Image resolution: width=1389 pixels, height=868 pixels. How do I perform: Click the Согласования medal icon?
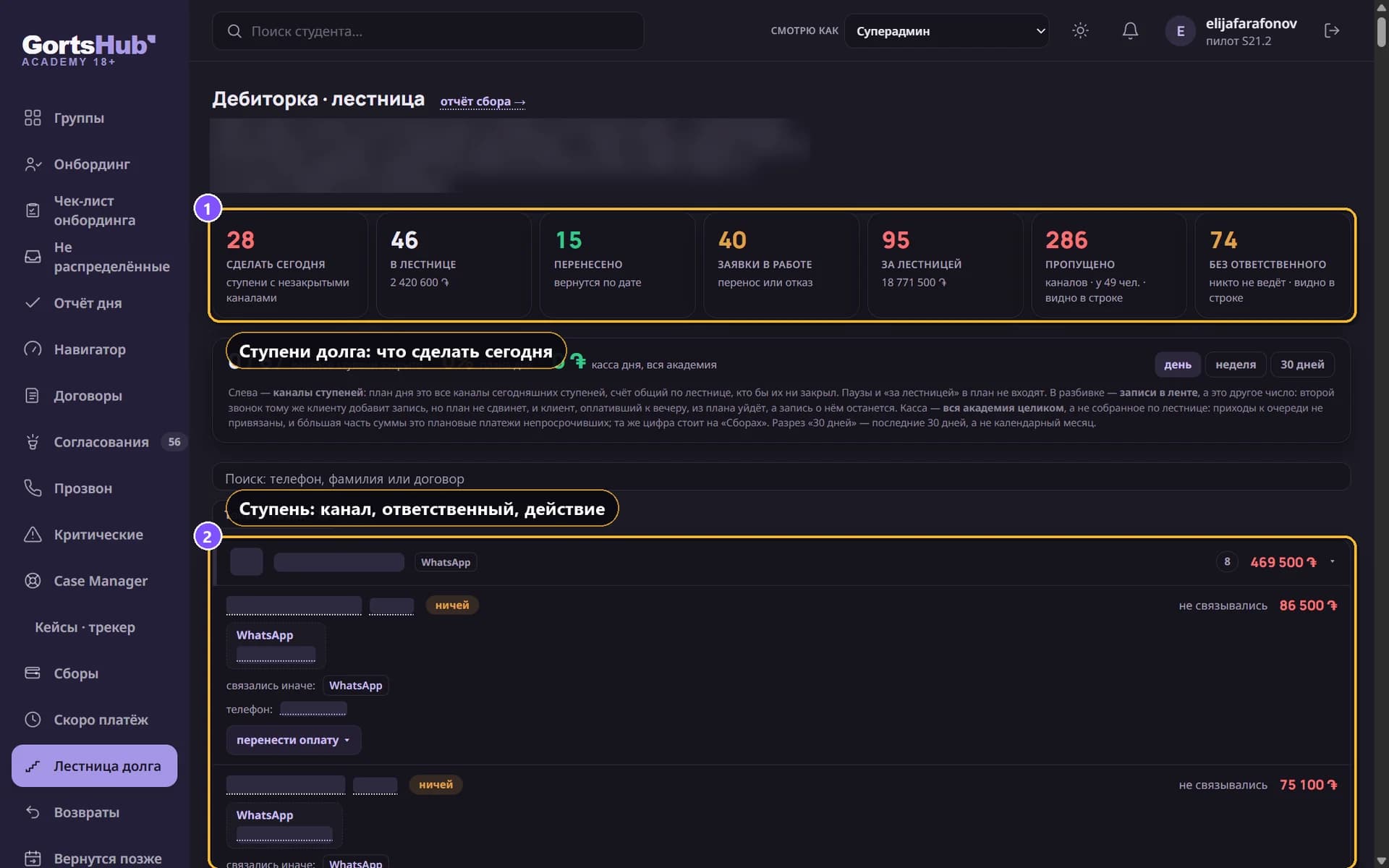(33, 442)
